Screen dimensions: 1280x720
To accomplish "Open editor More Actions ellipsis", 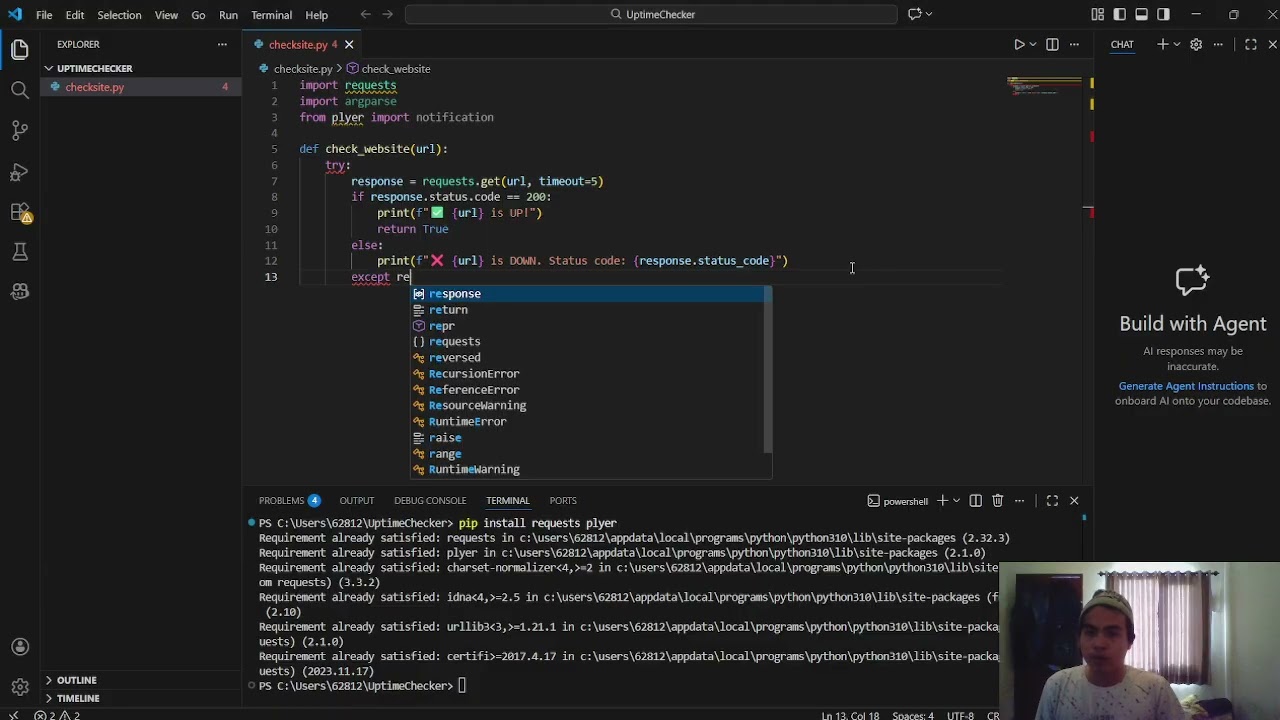I will point(1074,44).
